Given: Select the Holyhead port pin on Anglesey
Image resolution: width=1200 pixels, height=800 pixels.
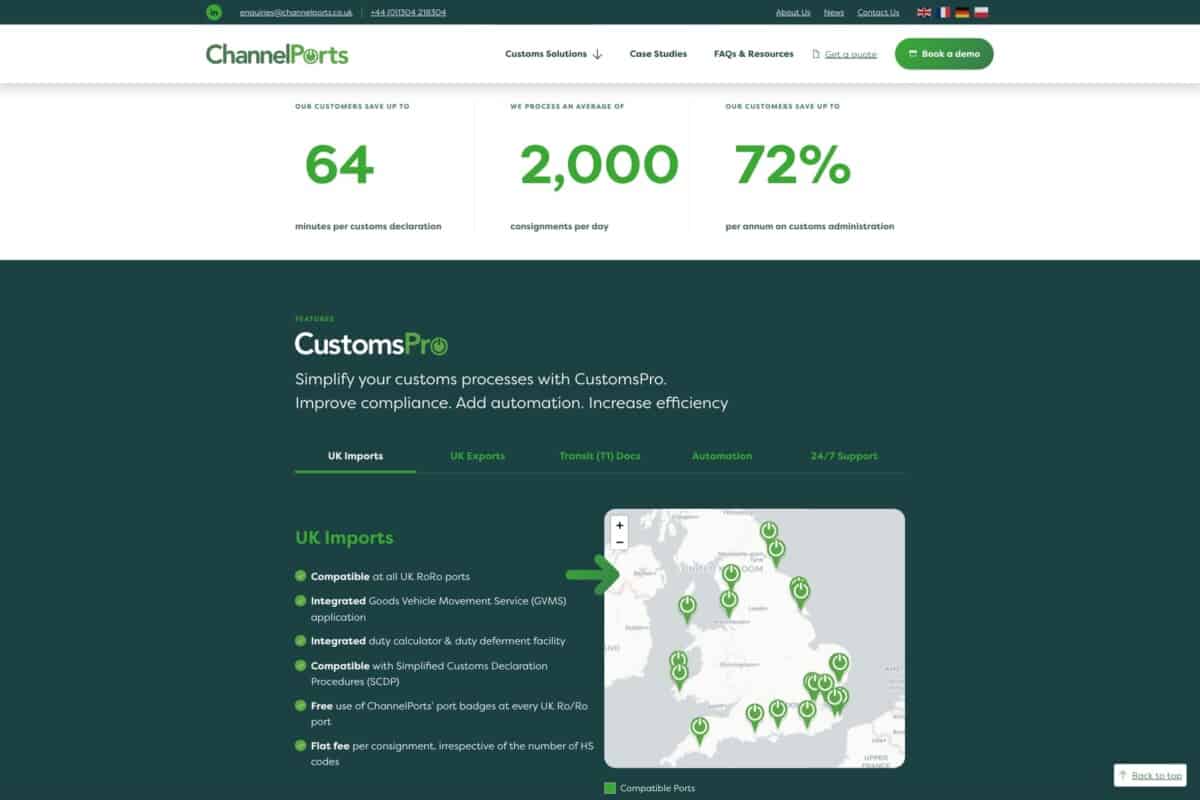Looking at the screenshot, I should pos(687,609).
